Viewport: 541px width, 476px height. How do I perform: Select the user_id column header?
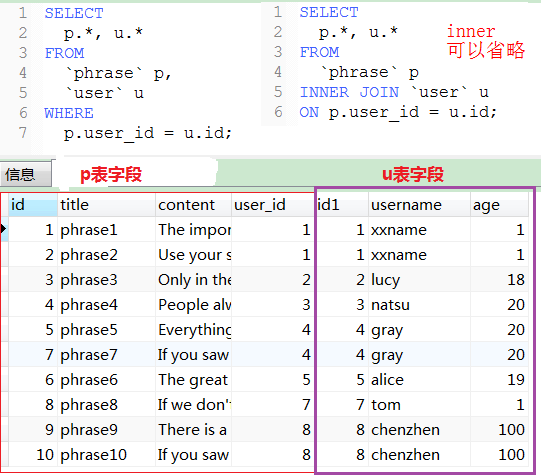273,205
